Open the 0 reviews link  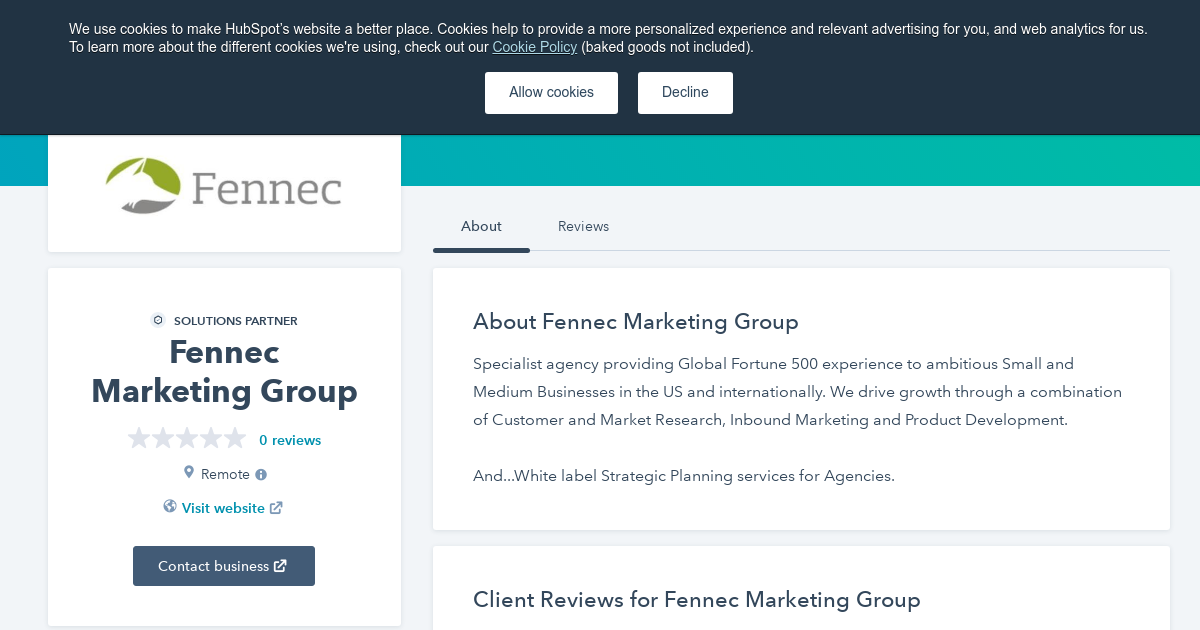pos(290,440)
